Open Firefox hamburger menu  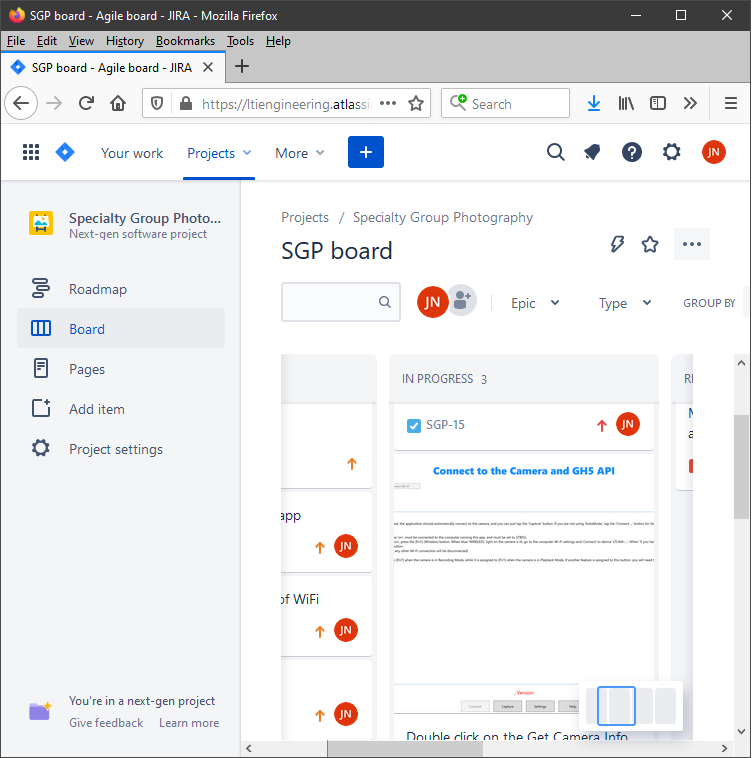pyautogui.click(x=730, y=103)
